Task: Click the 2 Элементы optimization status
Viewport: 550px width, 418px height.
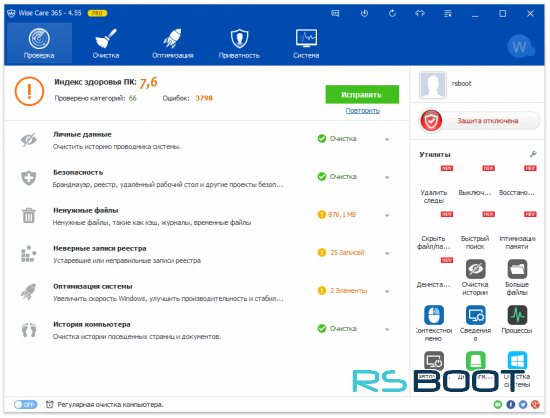Action: pos(342,290)
